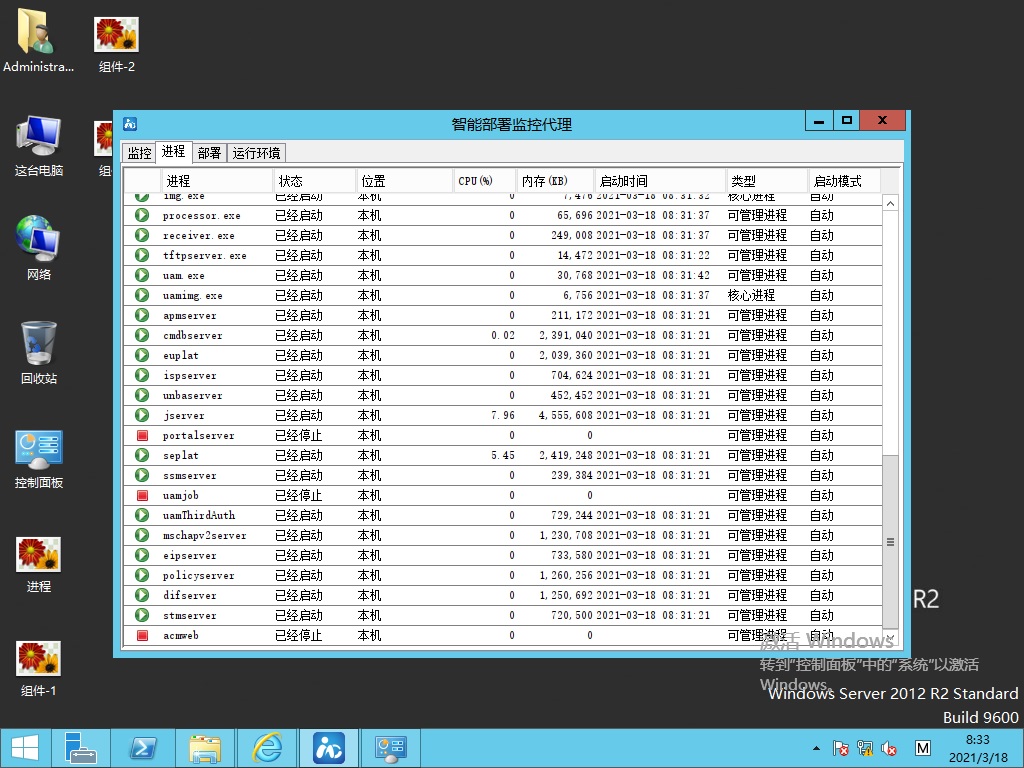Select the 控制面板 desktop icon
1024x768 pixels.
click(x=39, y=459)
